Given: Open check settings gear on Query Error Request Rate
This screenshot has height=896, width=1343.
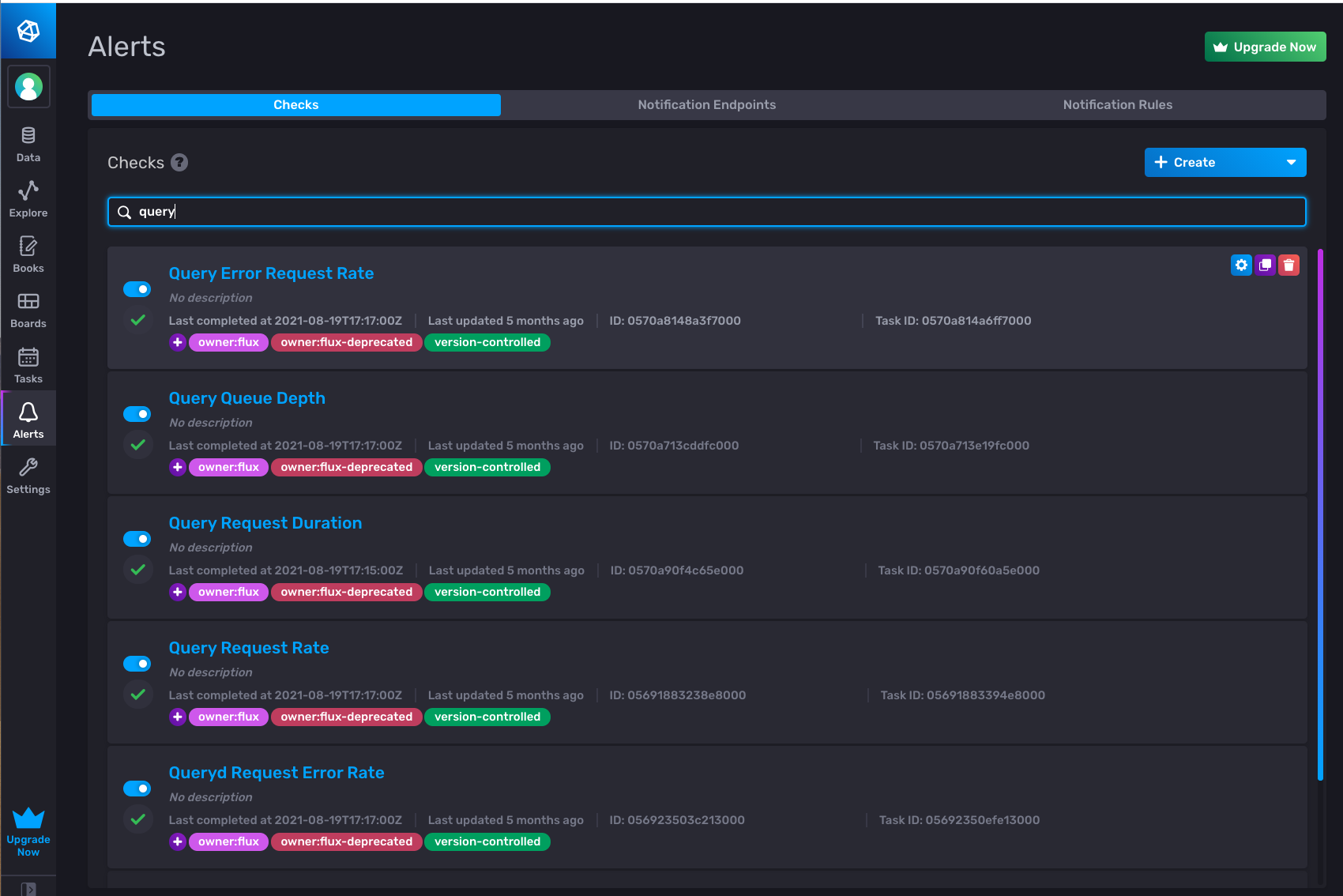Looking at the screenshot, I should coord(1241,265).
